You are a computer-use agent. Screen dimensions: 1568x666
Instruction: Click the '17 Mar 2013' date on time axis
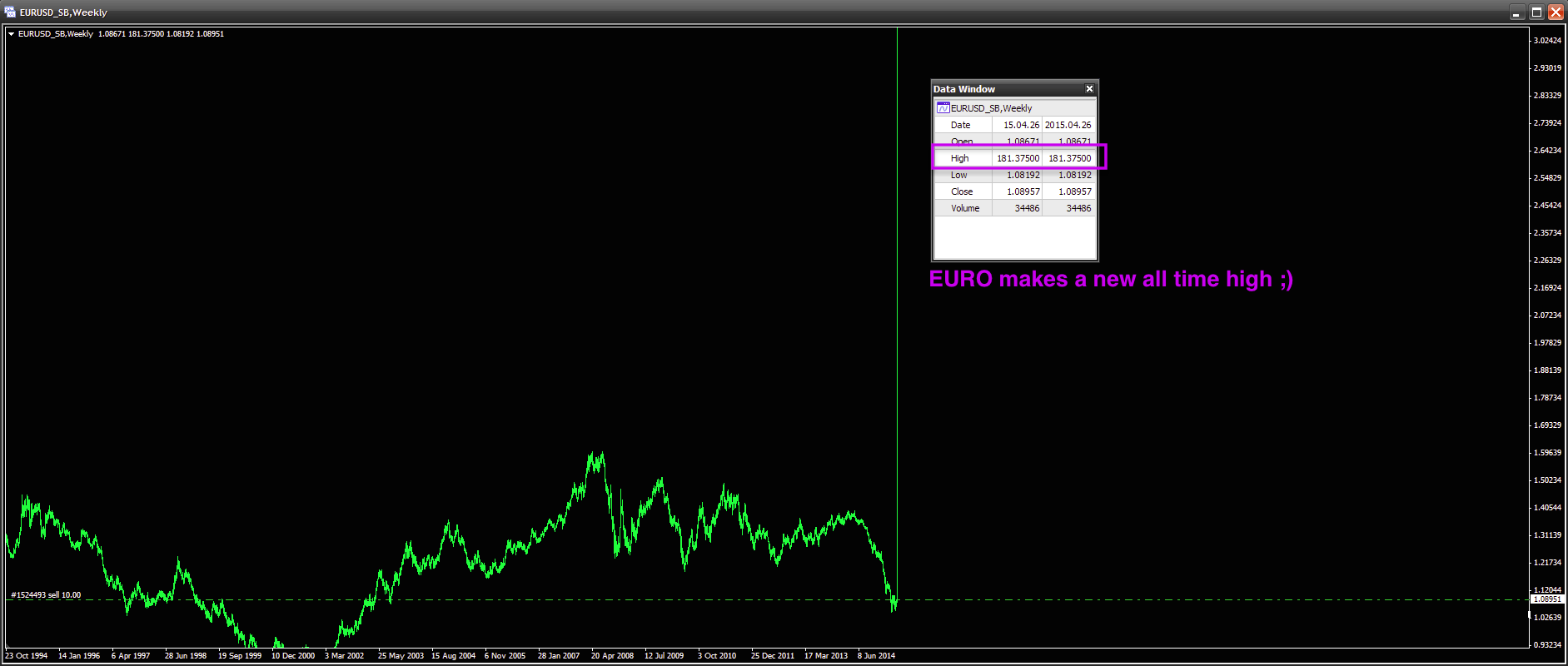[826, 656]
